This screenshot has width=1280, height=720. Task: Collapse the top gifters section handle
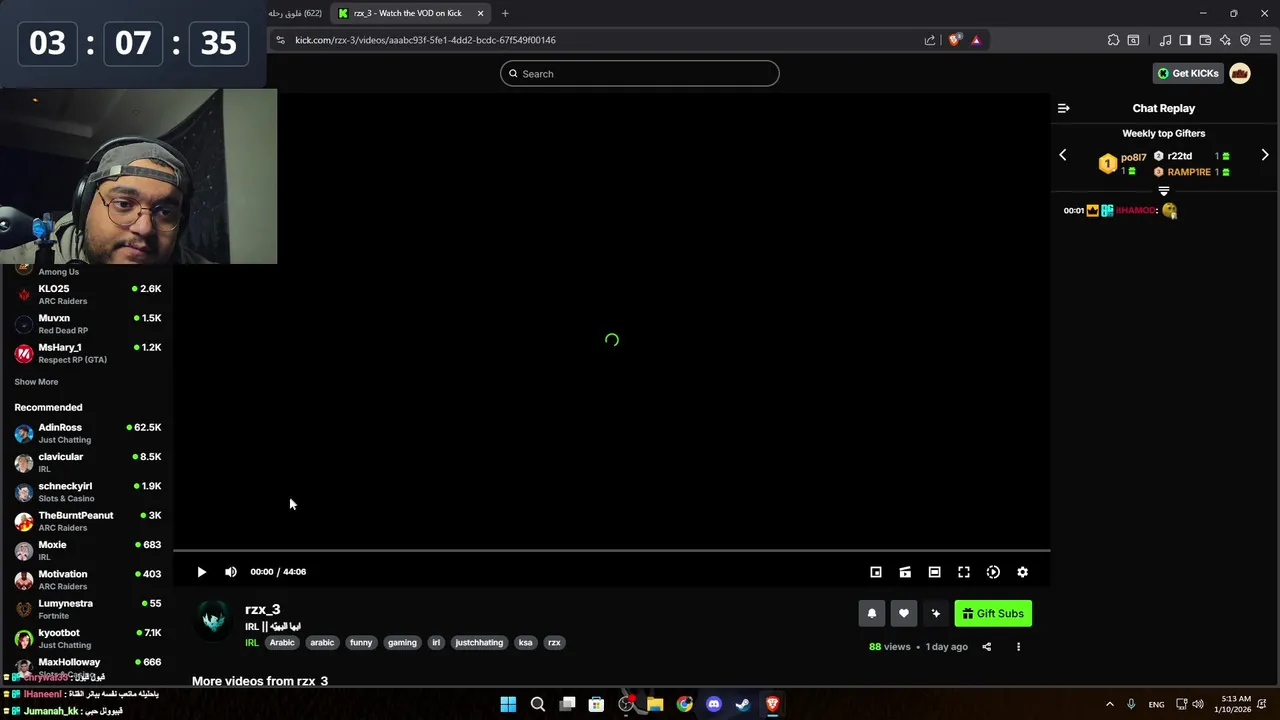point(1163,191)
